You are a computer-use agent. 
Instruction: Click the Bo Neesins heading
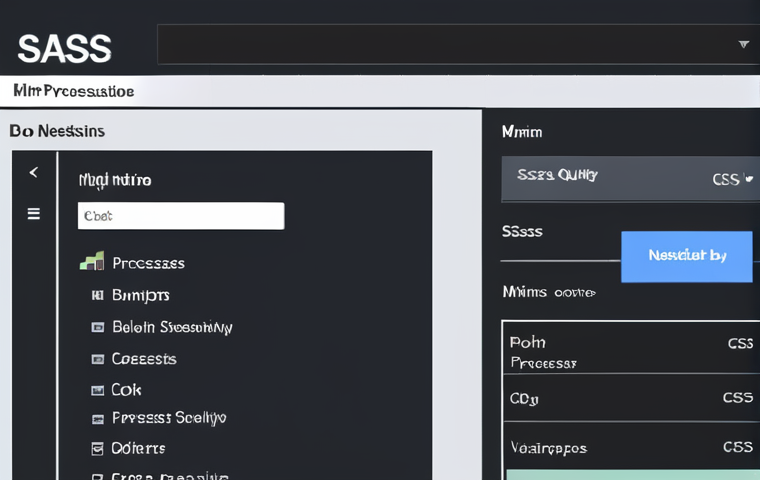tap(57, 131)
